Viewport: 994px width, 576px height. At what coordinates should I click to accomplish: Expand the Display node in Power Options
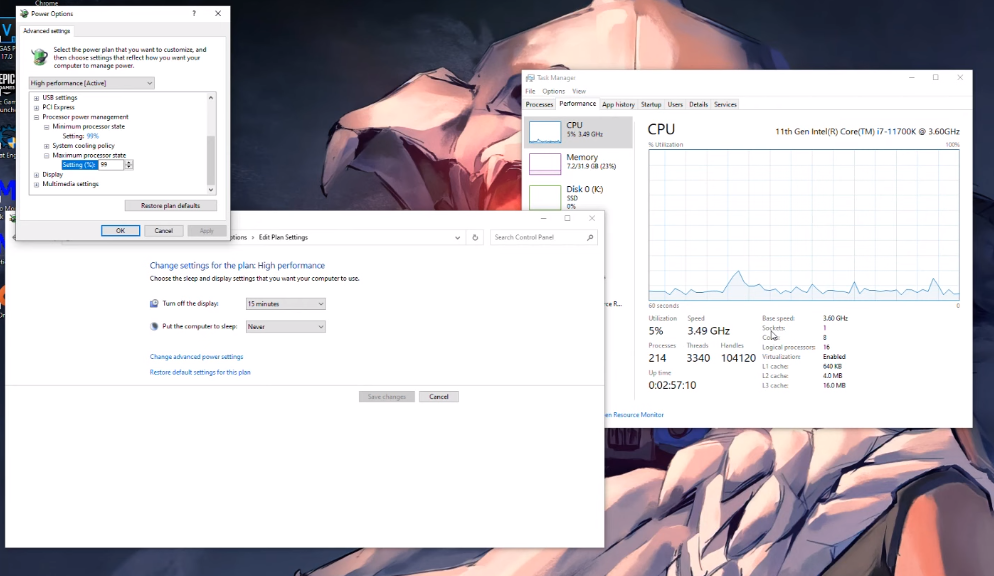pyautogui.click(x=36, y=175)
